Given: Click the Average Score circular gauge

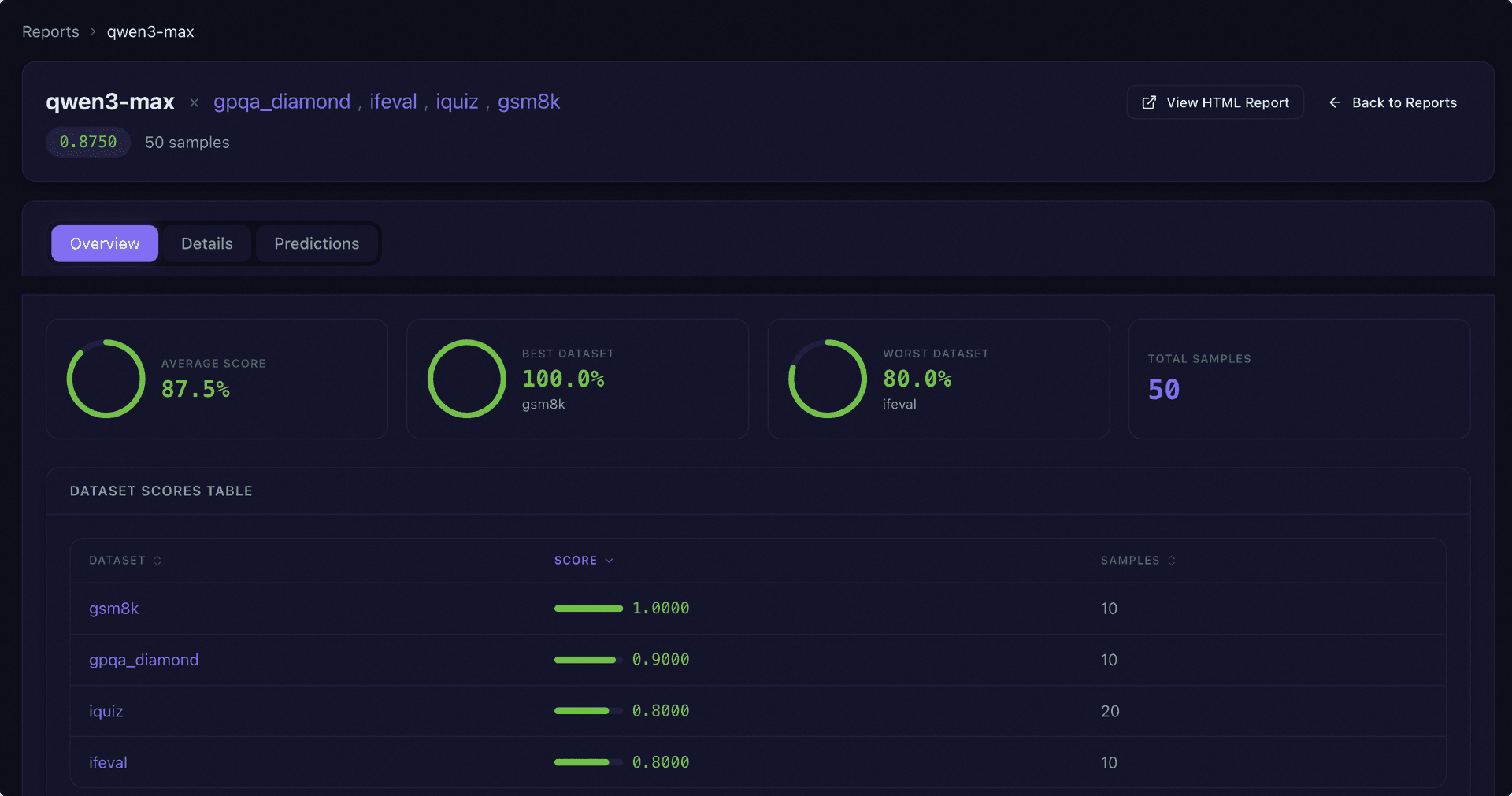Looking at the screenshot, I should click(x=106, y=379).
